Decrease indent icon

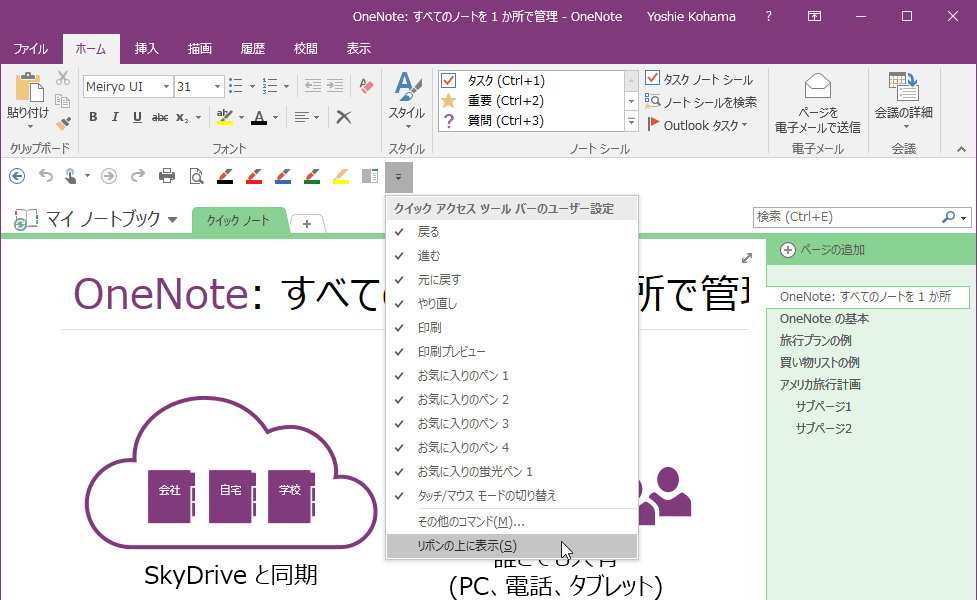click(313, 86)
